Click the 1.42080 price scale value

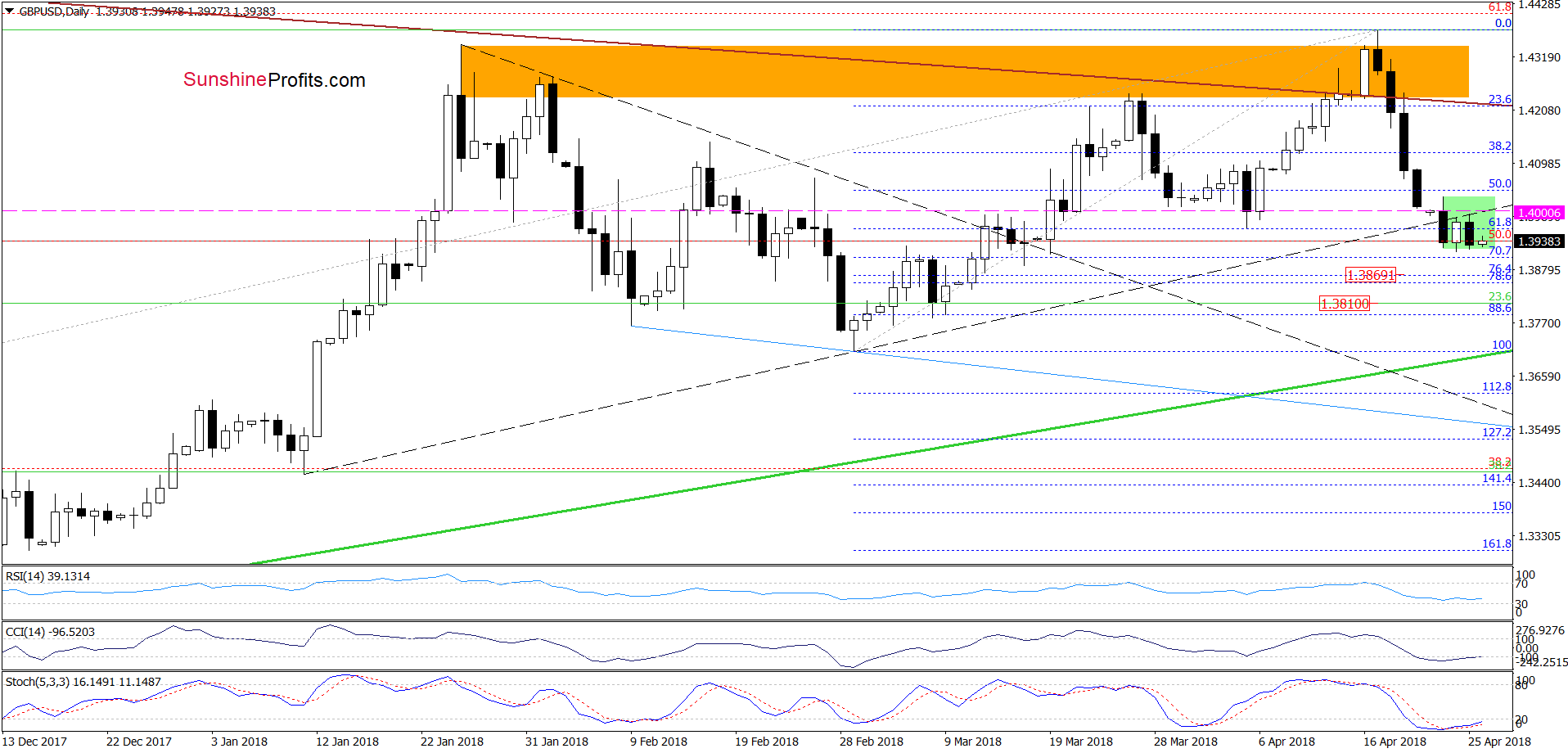pyautogui.click(x=1539, y=110)
